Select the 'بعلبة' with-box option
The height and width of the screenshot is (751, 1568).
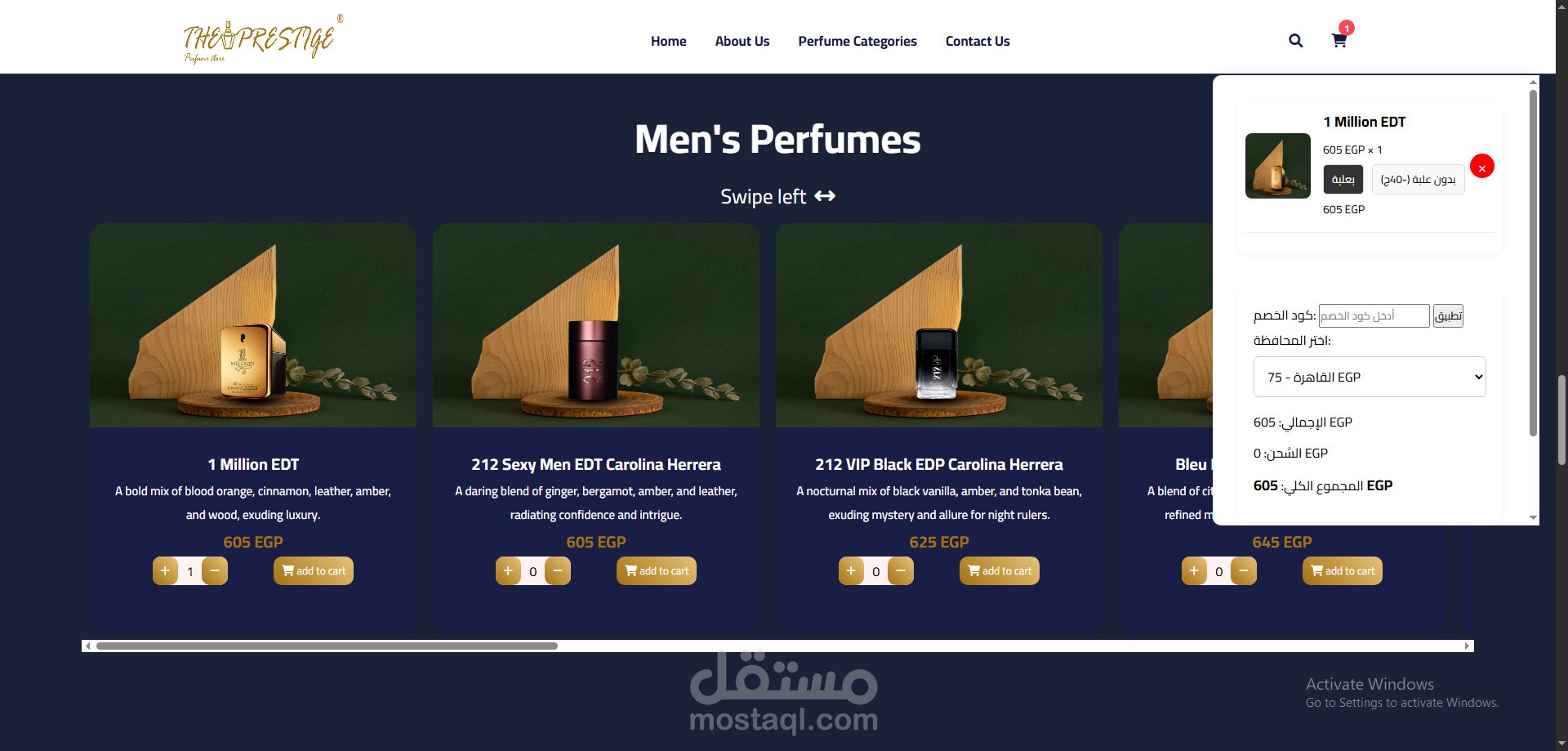pos(1343,180)
